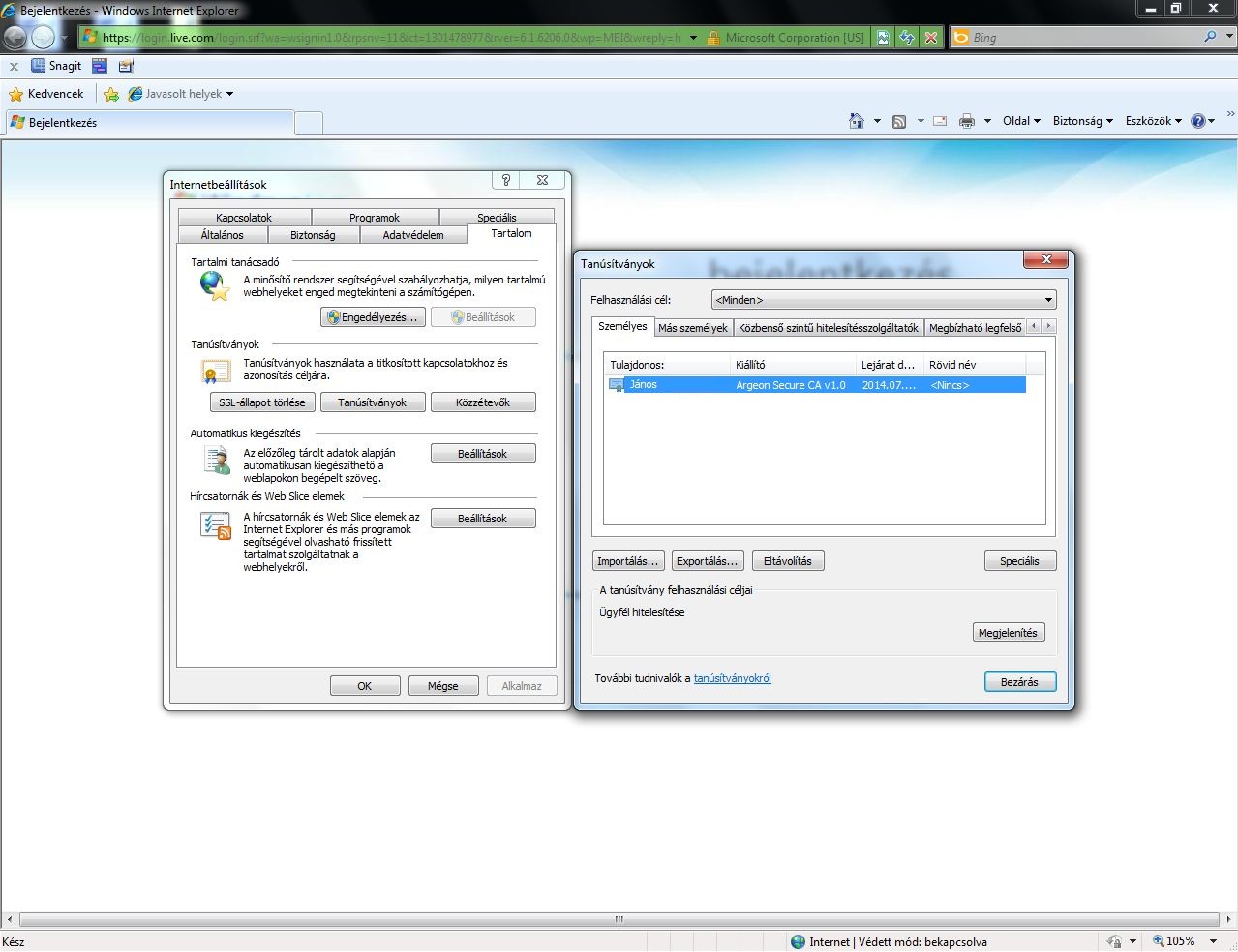1238x952 pixels.
Task: Click the Eltávolítás button
Action: 788,561
